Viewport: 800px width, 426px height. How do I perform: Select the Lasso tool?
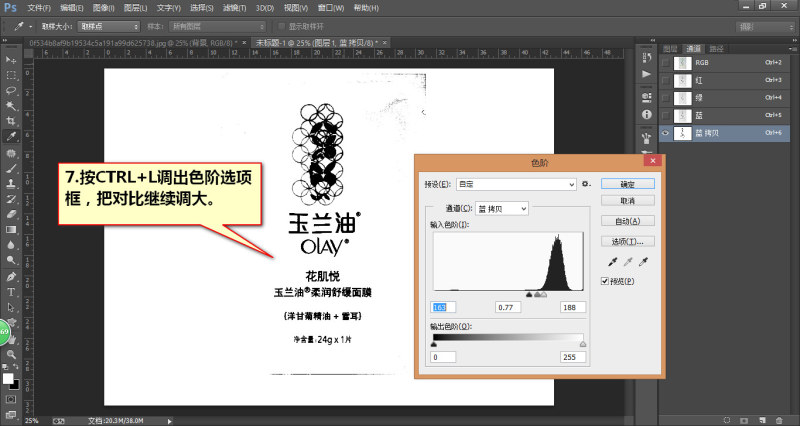pyautogui.click(x=11, y=90)
